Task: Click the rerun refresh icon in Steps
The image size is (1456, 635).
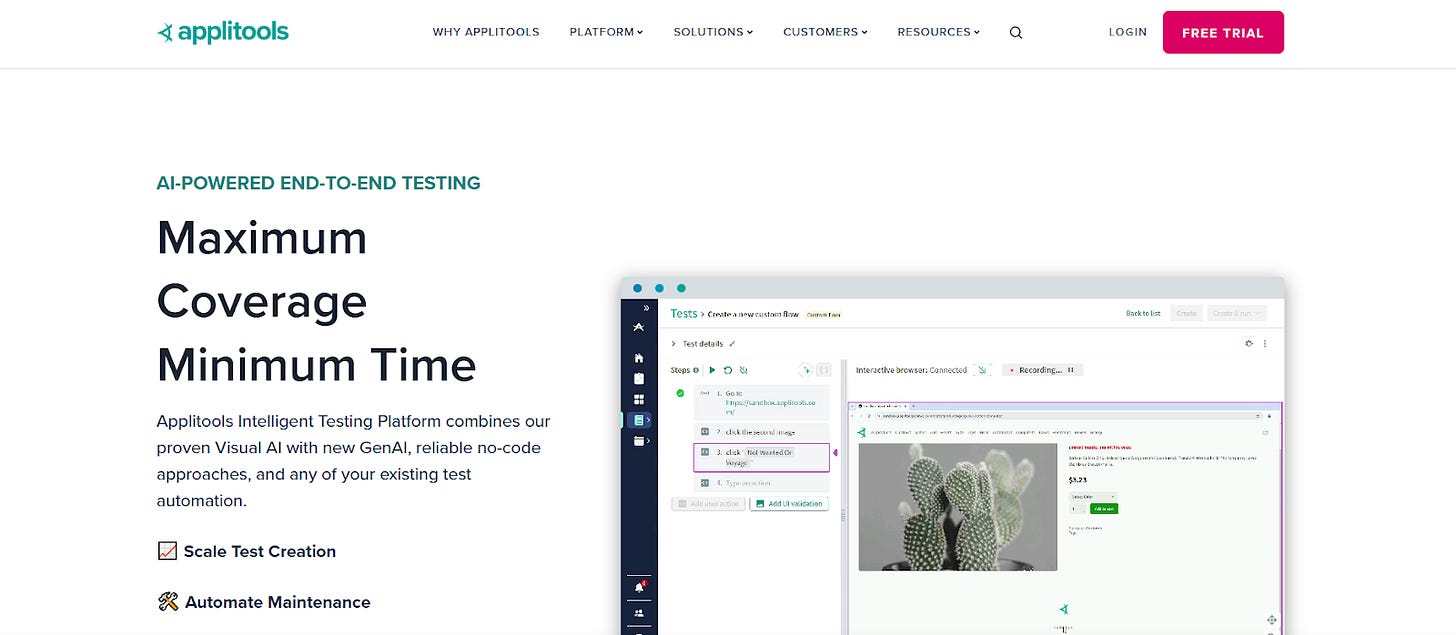Action: (x=728, y=370)
